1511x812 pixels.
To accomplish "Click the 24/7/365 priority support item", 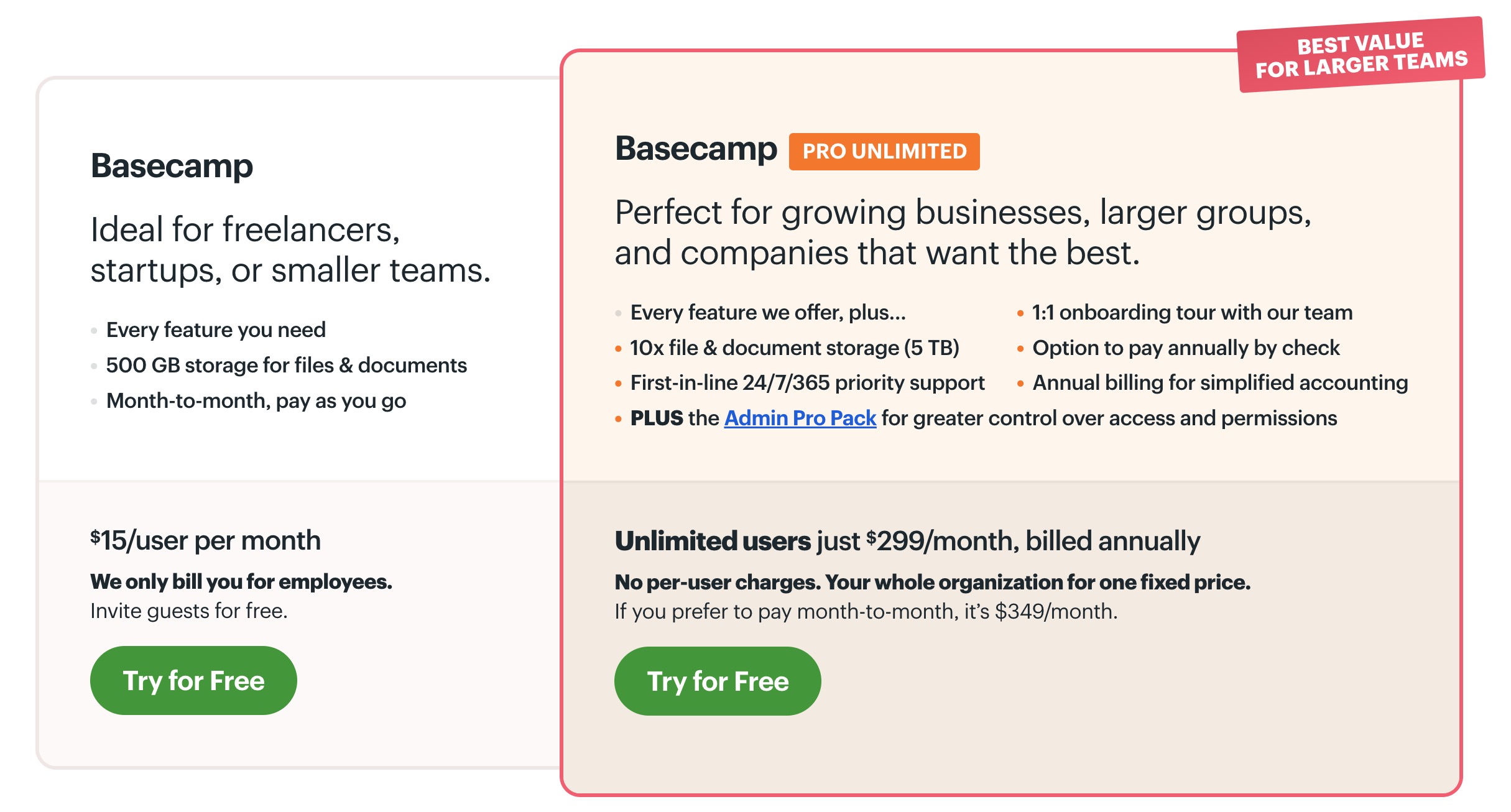I will (807, 383).
